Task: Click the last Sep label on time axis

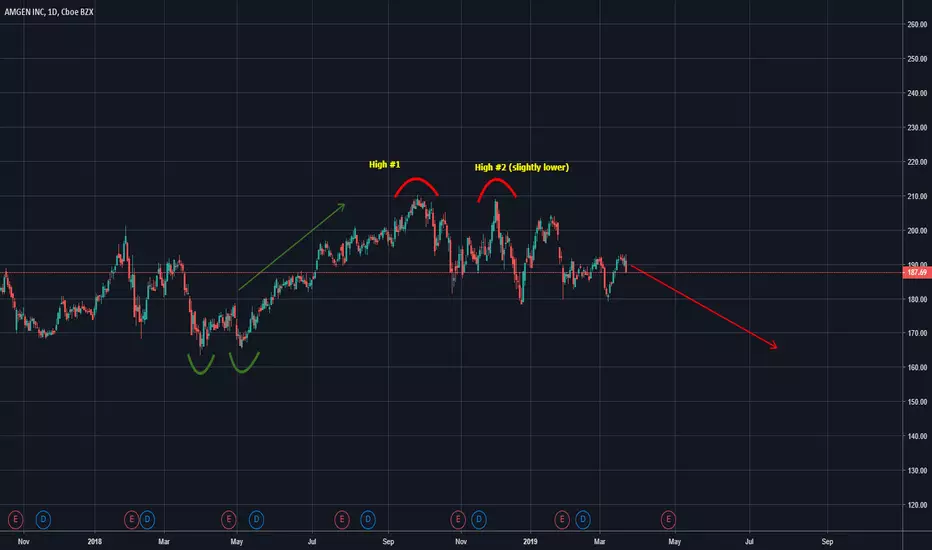Action: (827, 542)
